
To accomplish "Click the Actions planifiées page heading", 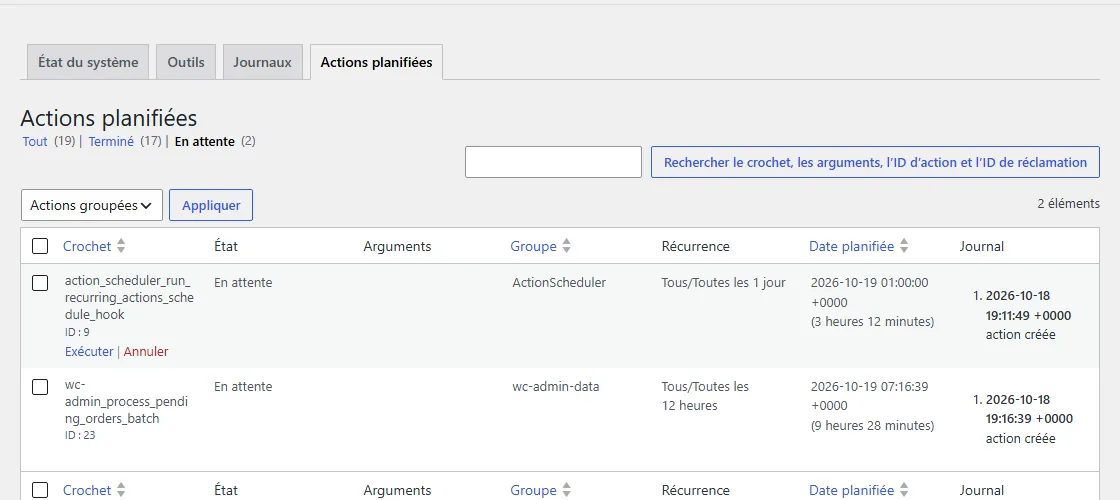I will click(x=109, y=118).
